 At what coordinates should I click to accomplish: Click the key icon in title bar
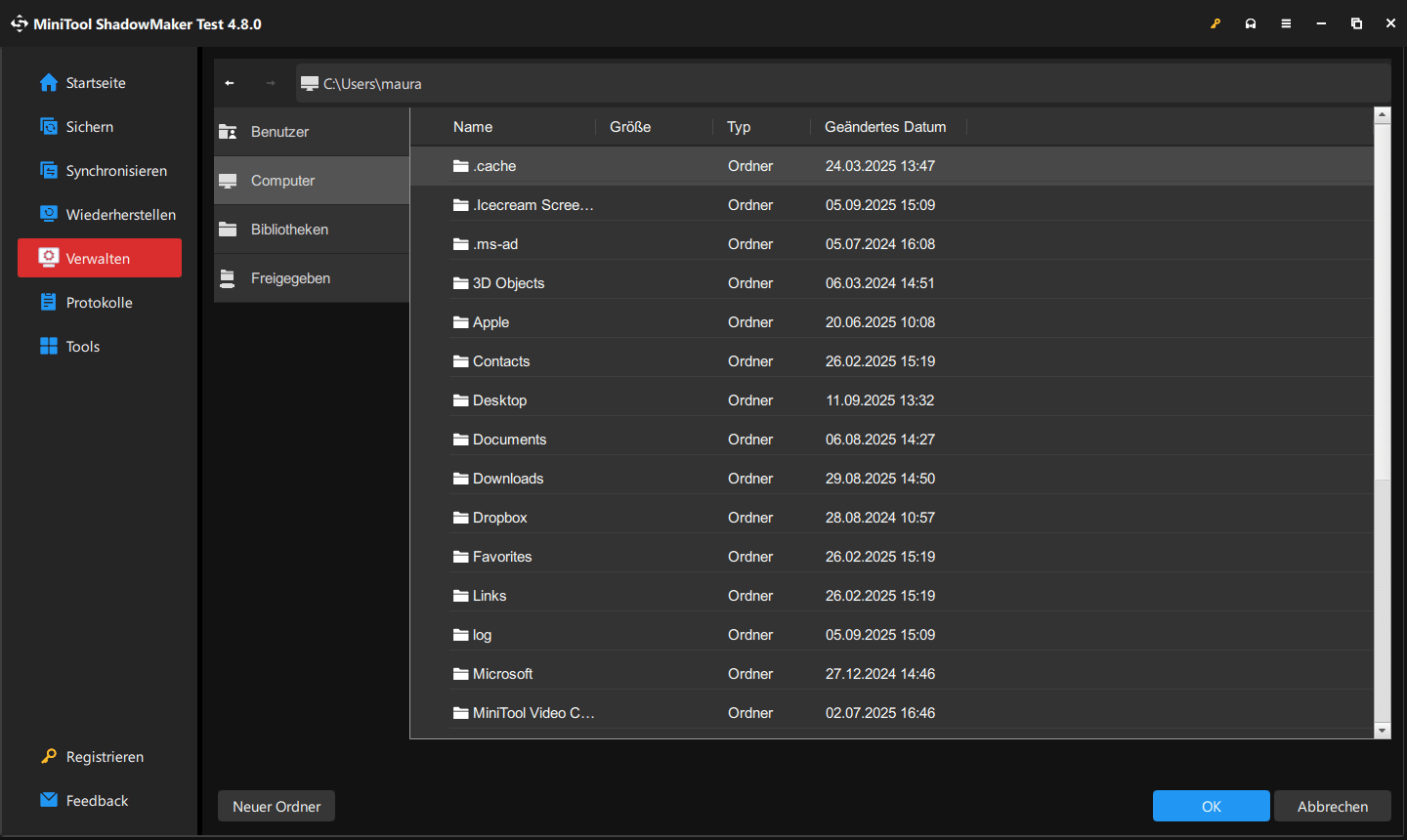[x=1215, y=23]
